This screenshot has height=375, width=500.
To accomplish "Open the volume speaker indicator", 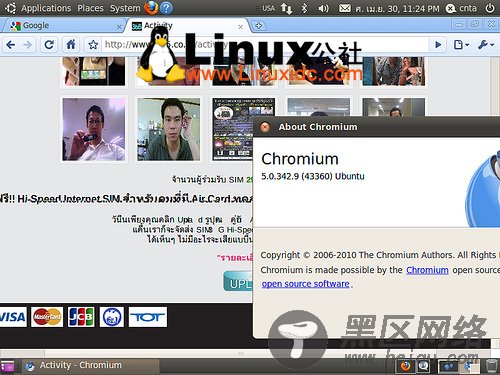I will (x=323, y=8).
